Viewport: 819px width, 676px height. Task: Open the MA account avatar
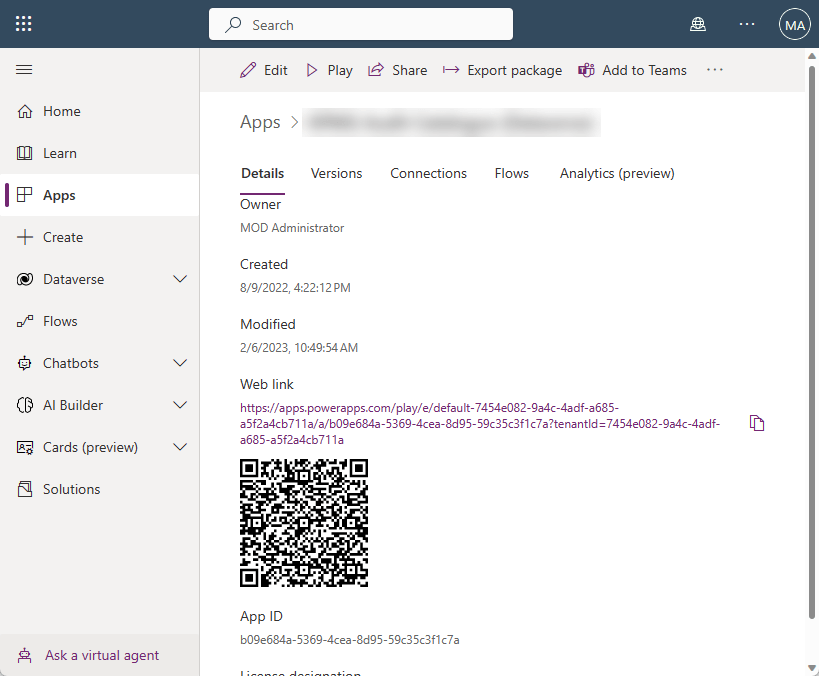(x=794, y=25)
